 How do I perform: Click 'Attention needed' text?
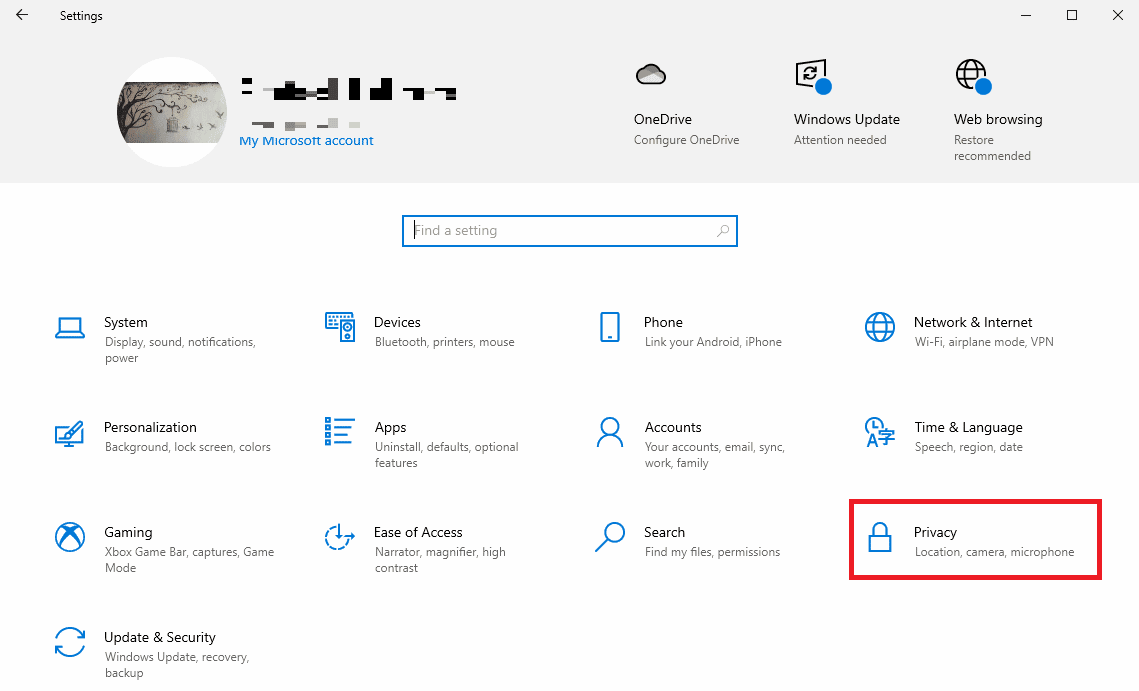(x=840, y=140)
